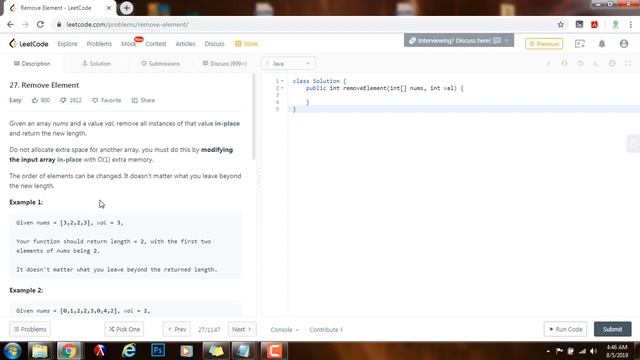Bookmark page with star icon
640x360 pixels.
pyautogui.click(x=560, y=24)
